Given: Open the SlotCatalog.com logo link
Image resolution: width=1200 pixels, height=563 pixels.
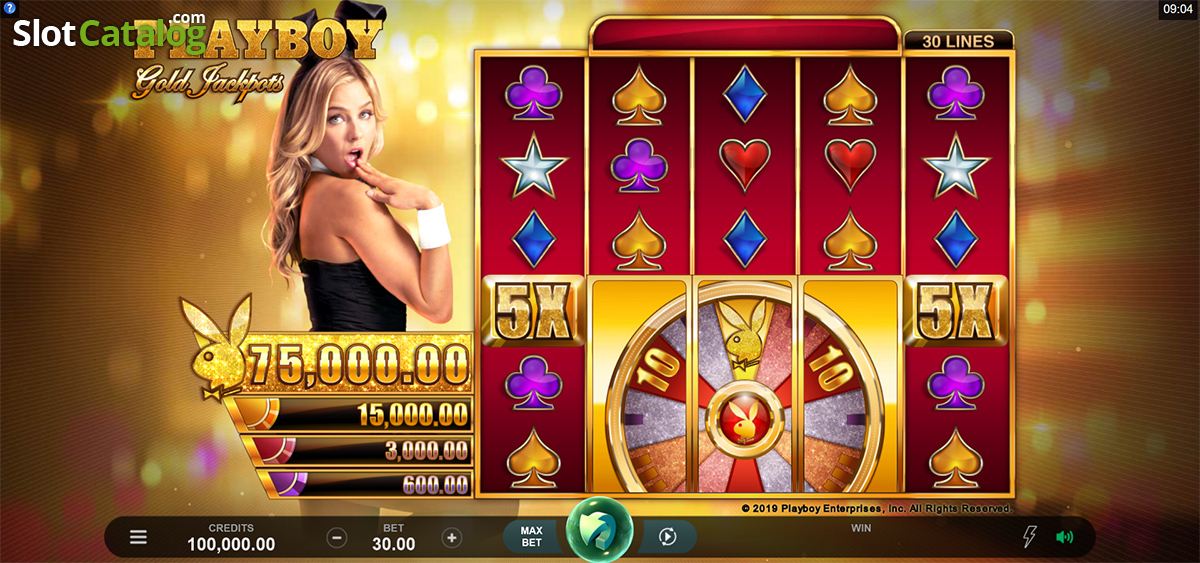Looking at the screenshot, I should [108, 32].
